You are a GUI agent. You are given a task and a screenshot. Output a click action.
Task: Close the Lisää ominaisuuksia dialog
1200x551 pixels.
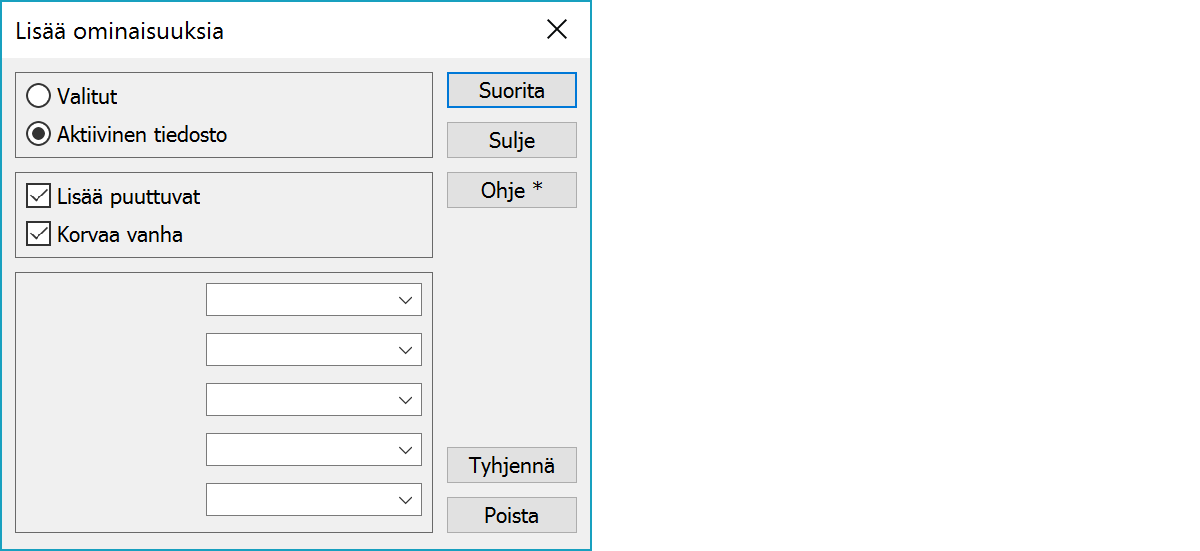(x=557, y=30)
